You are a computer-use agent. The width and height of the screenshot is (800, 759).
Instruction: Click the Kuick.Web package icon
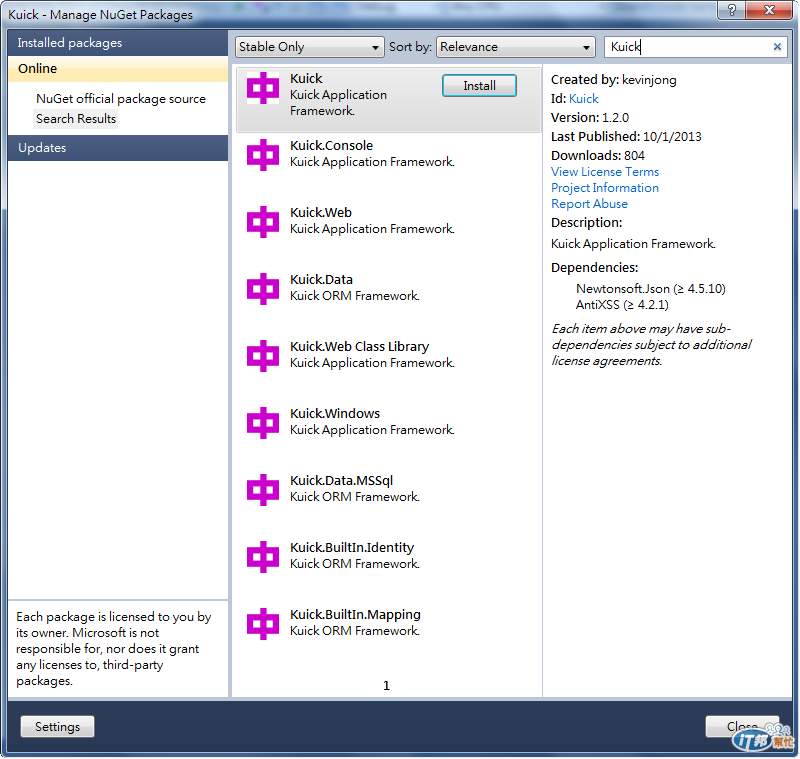click(263, 222)
